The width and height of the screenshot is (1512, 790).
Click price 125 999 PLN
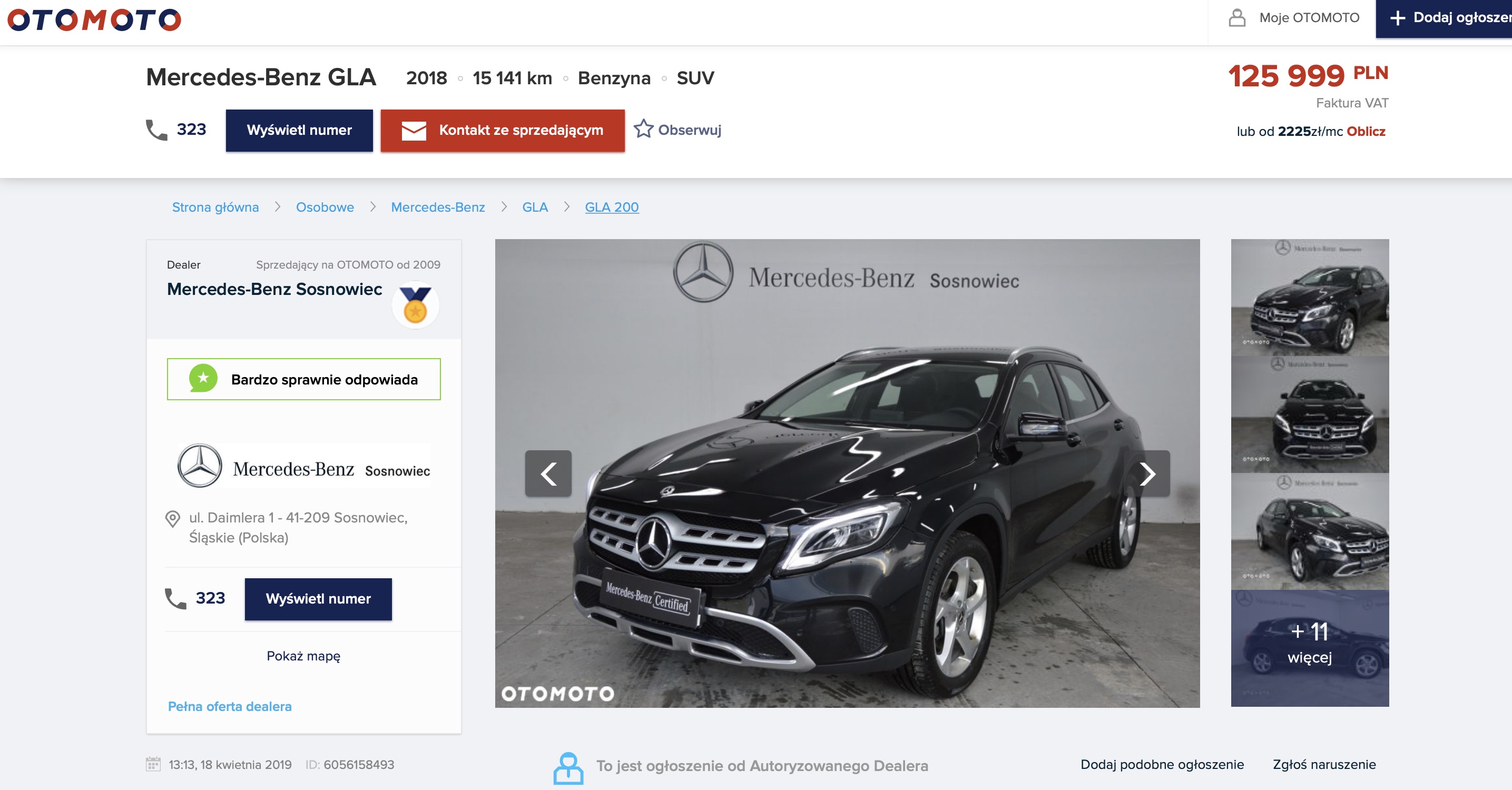click(1308, 76)
